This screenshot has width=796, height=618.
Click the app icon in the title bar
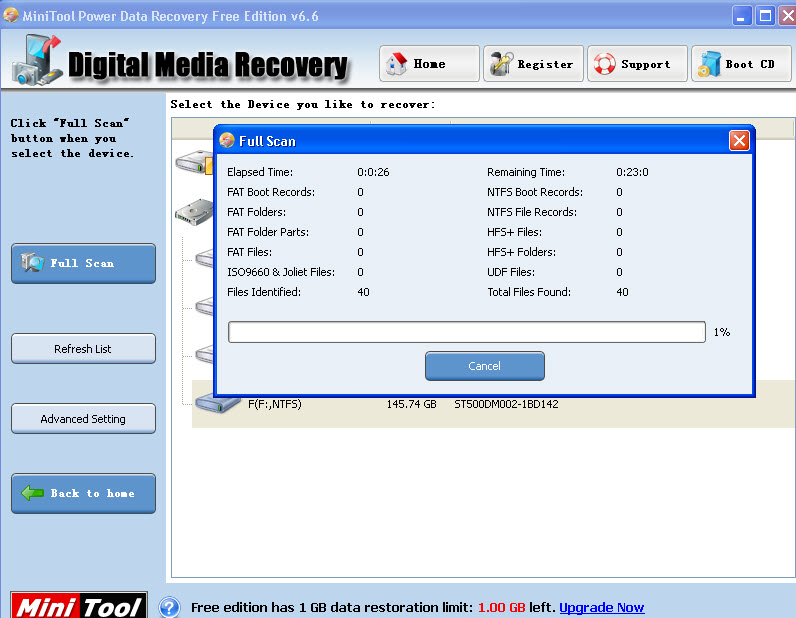(11, 16)
